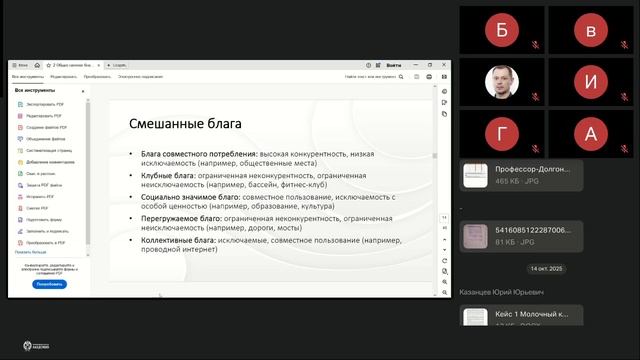Screen dimensions: 640x360
Task: Open the apps grid icon beside Sign in
Action: click(x=378, y=65)
